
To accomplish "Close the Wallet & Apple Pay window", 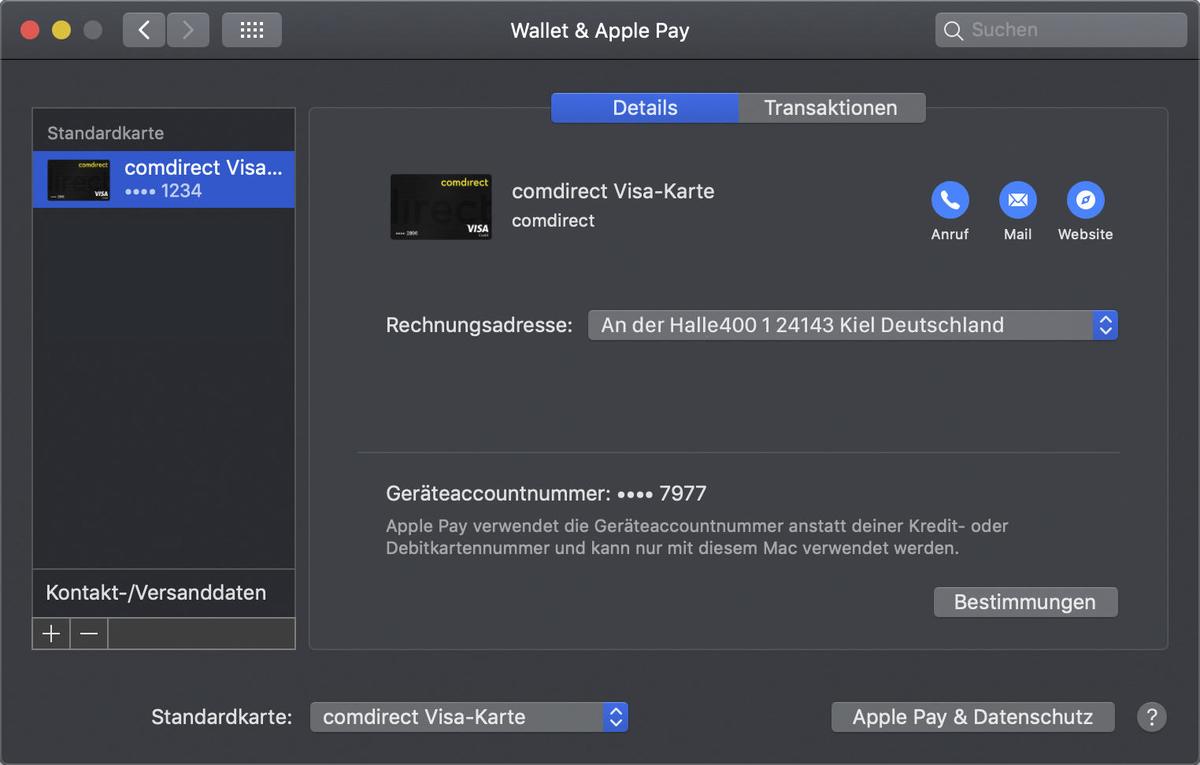I will 30,30.
